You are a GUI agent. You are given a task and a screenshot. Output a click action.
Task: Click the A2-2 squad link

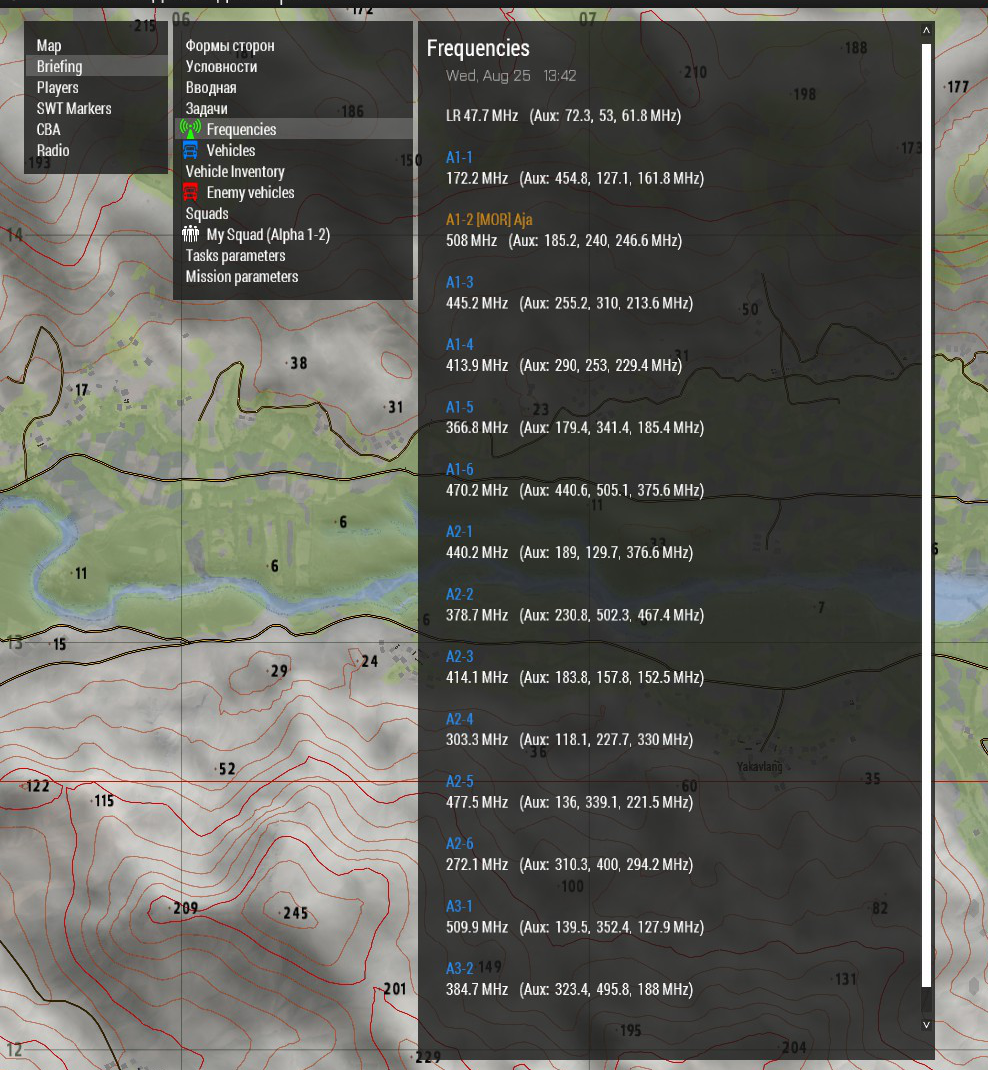(x=460, y=594)
